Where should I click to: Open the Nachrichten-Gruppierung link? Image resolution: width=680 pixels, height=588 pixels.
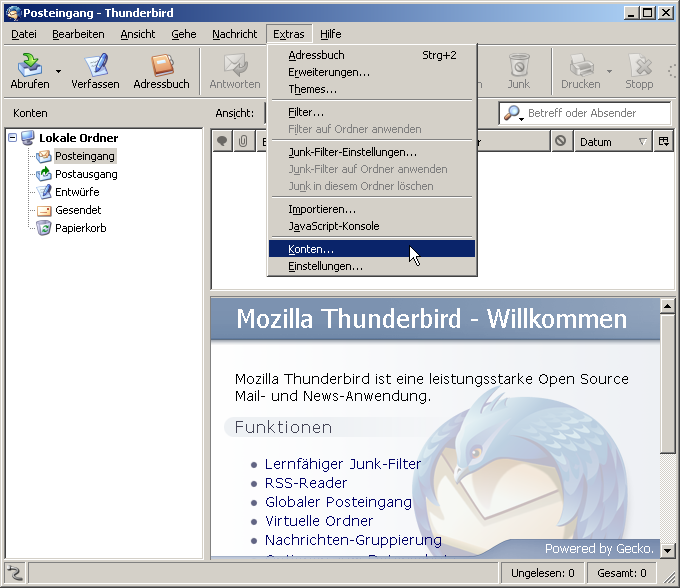coord(353,540)
